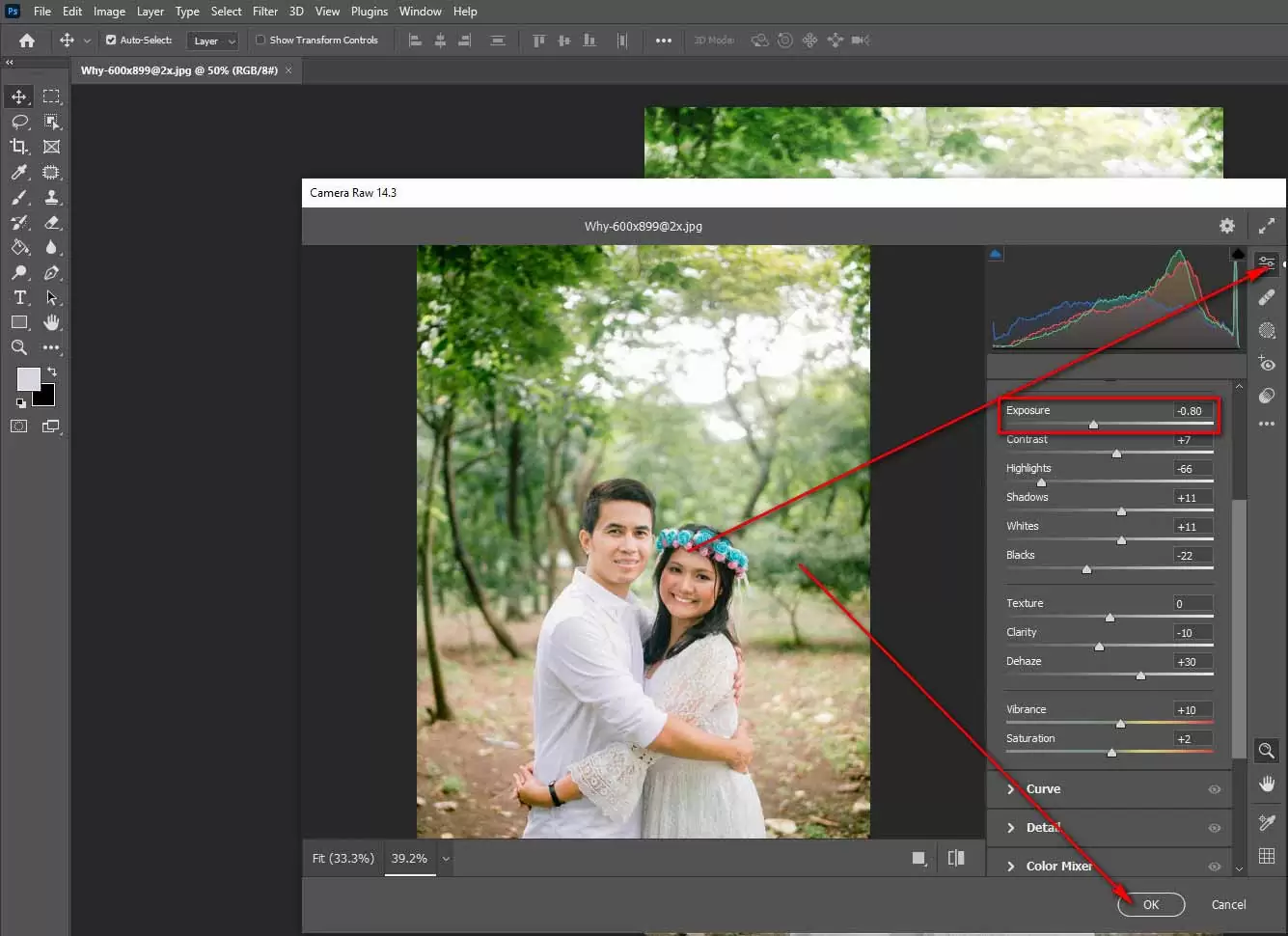Pick the Object Selection tool
Viewport: 1288px width, 936px height.
[x=51, y=122]
